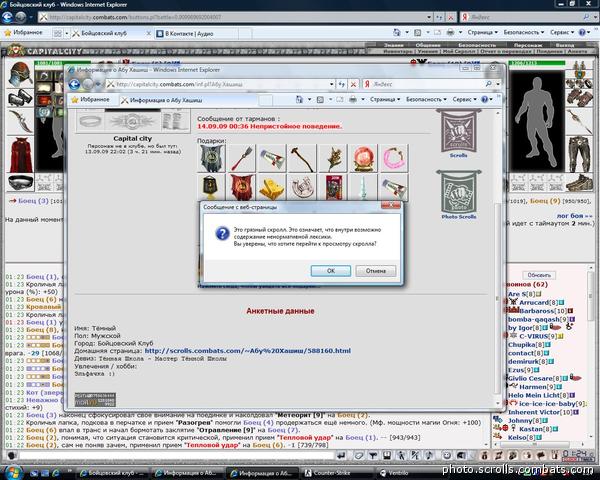The image size is (600, 480).
Task: Select the flower bouquet gift icon
Action: click(333, 158)
